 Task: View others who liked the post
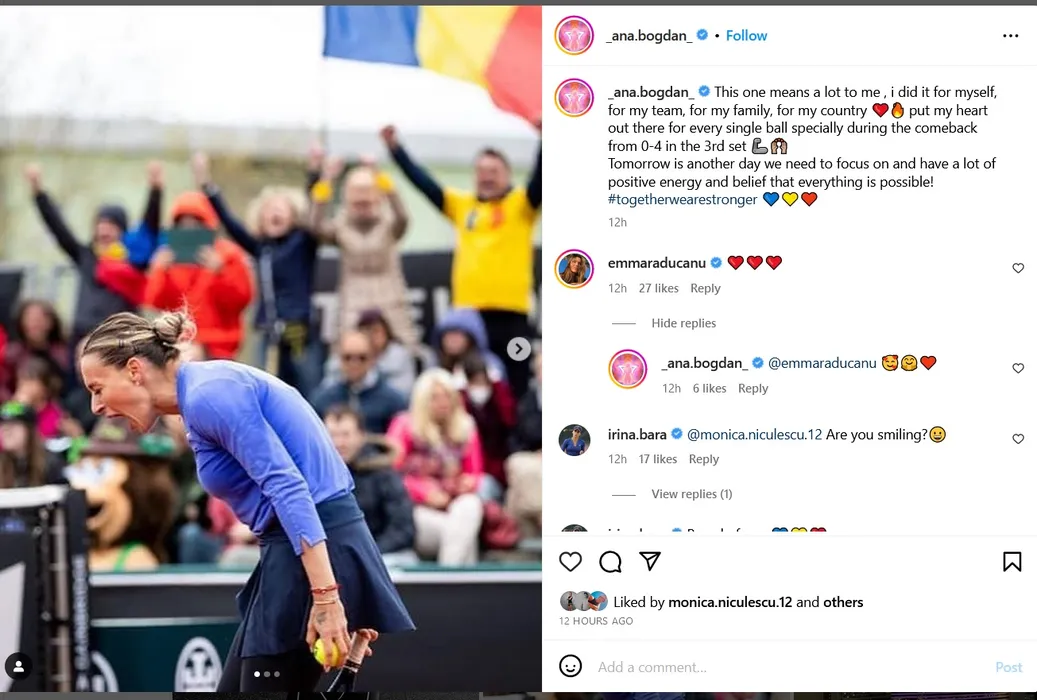[x=843, y=602]
